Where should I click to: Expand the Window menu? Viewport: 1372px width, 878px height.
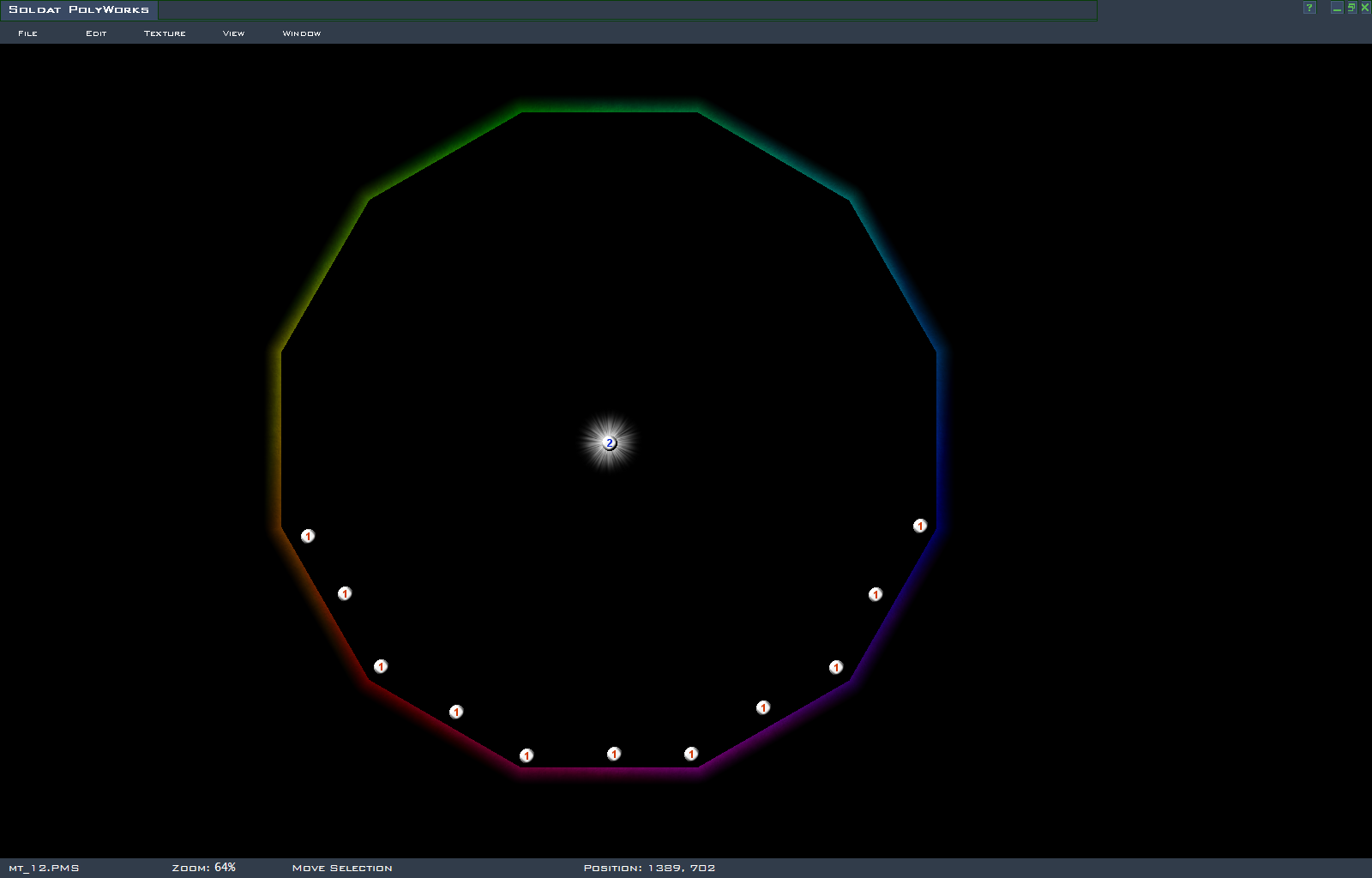click(302, 33)
